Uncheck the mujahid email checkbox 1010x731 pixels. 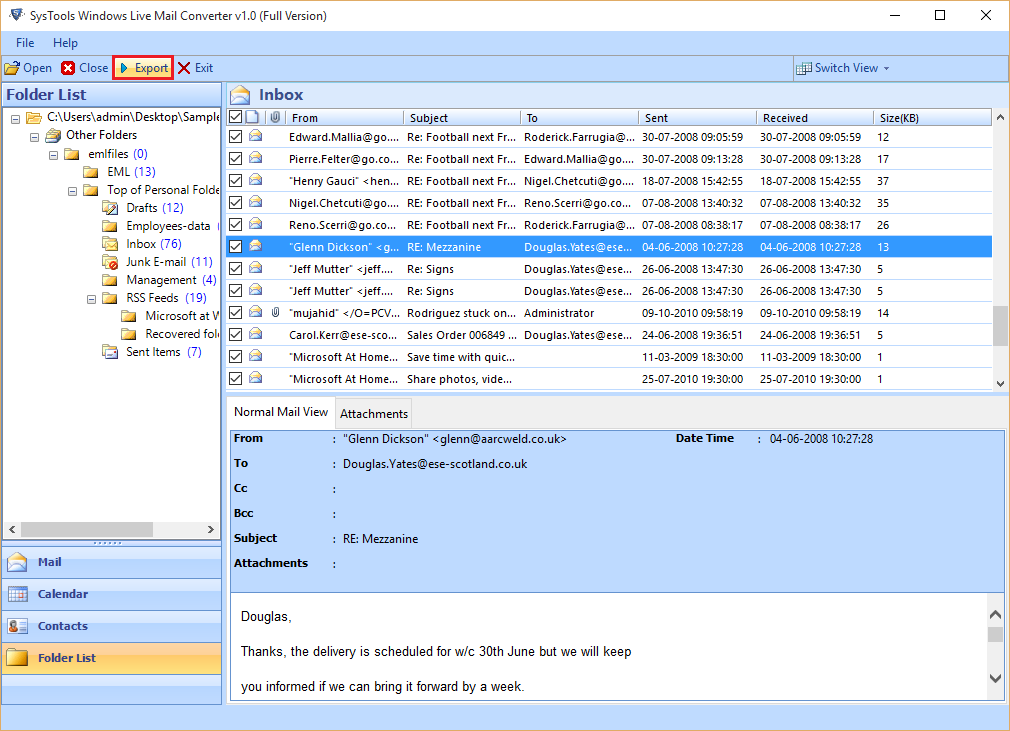(x=236, y=312)
